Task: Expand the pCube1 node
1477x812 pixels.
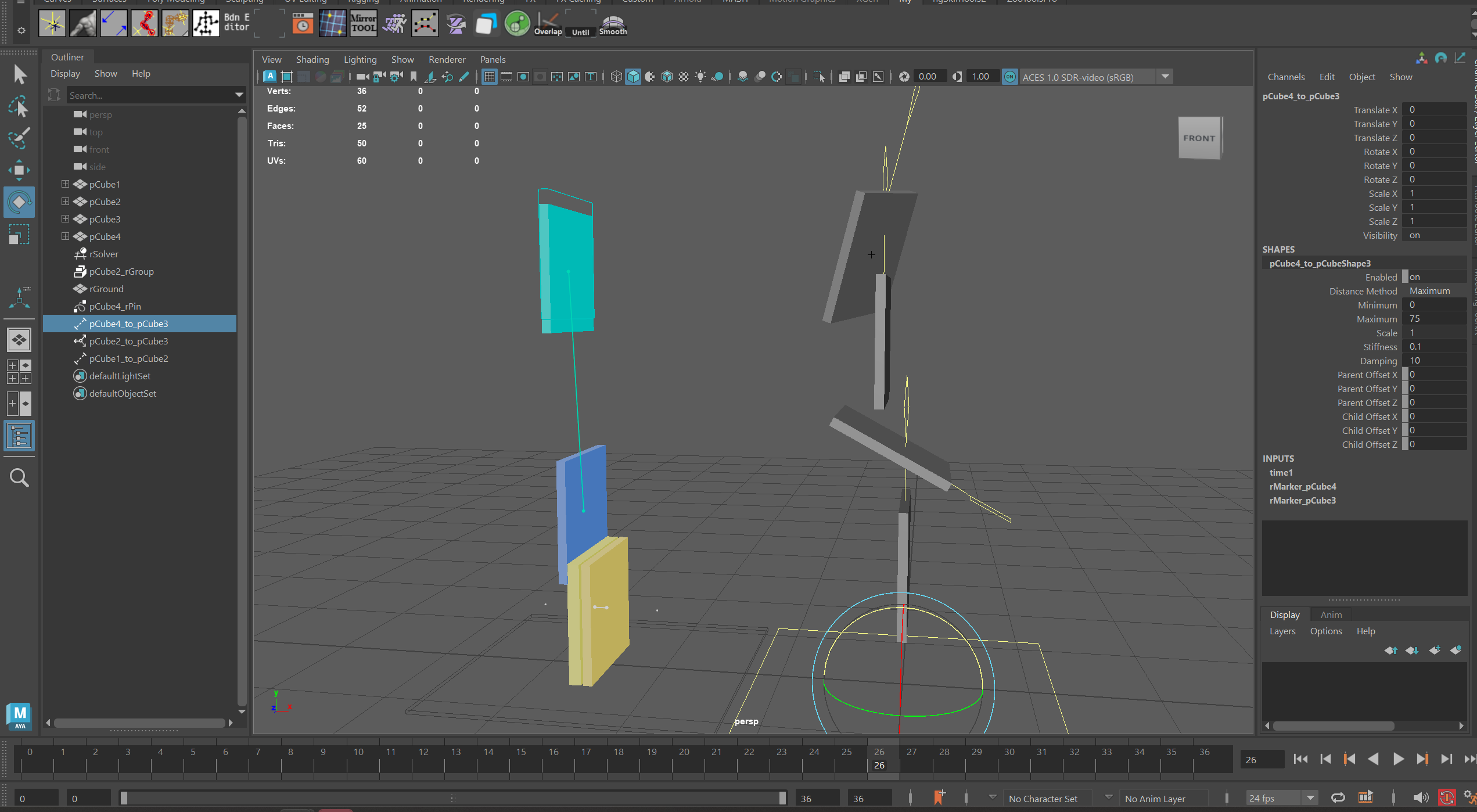Action: tap(65, 184)
